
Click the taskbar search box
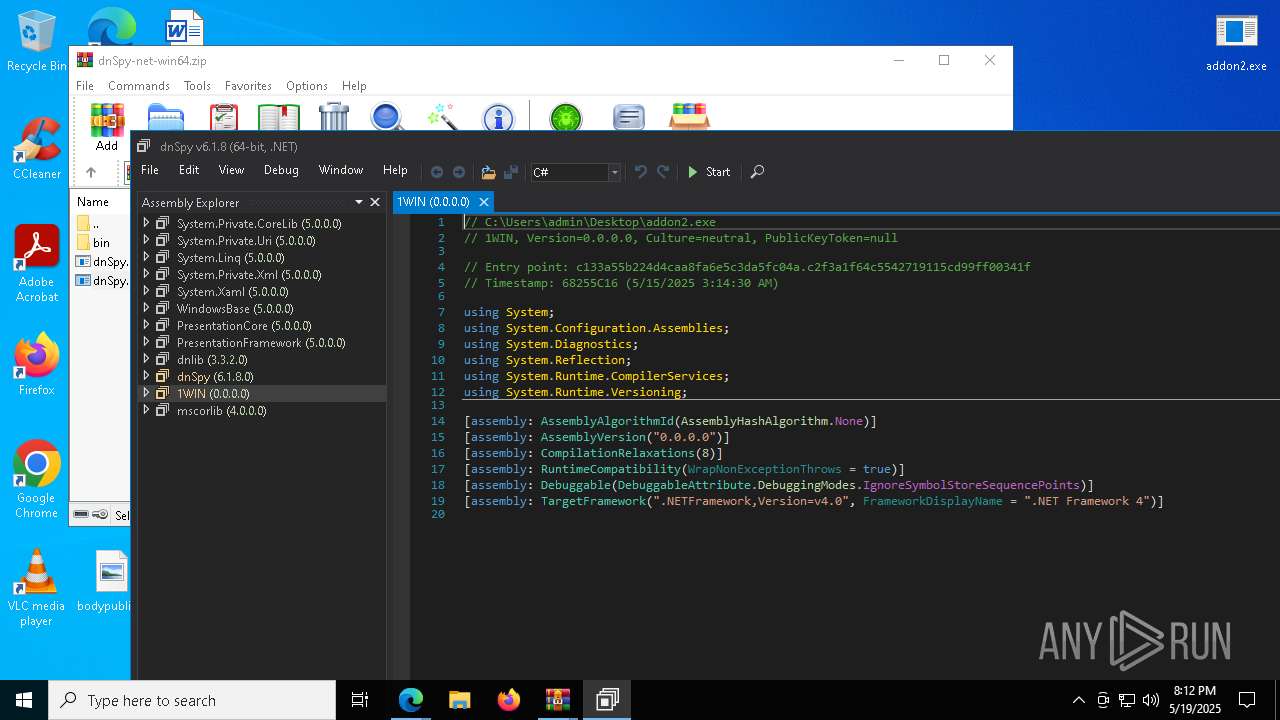coord(192,700)
